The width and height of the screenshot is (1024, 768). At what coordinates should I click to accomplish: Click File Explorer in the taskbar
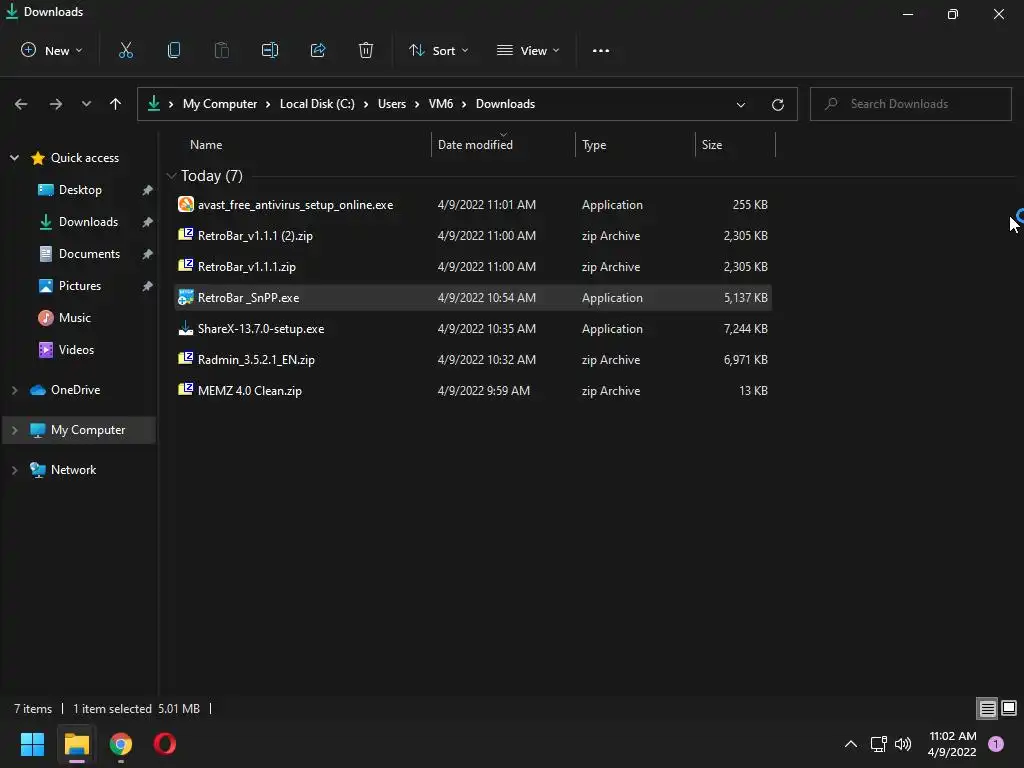[x=76, y=744]
